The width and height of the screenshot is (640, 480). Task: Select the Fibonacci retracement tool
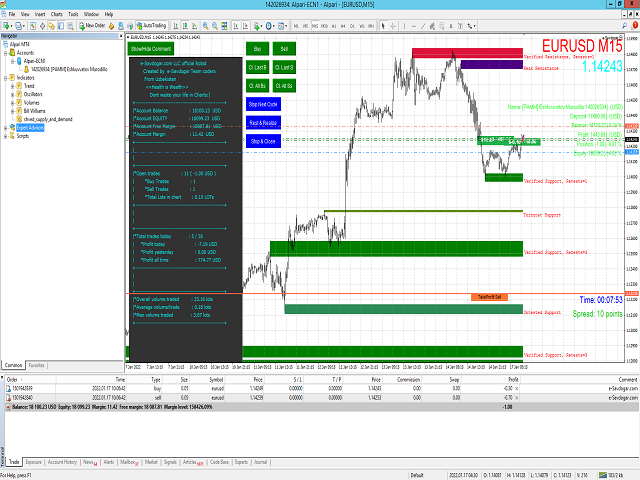click(442, 26)
